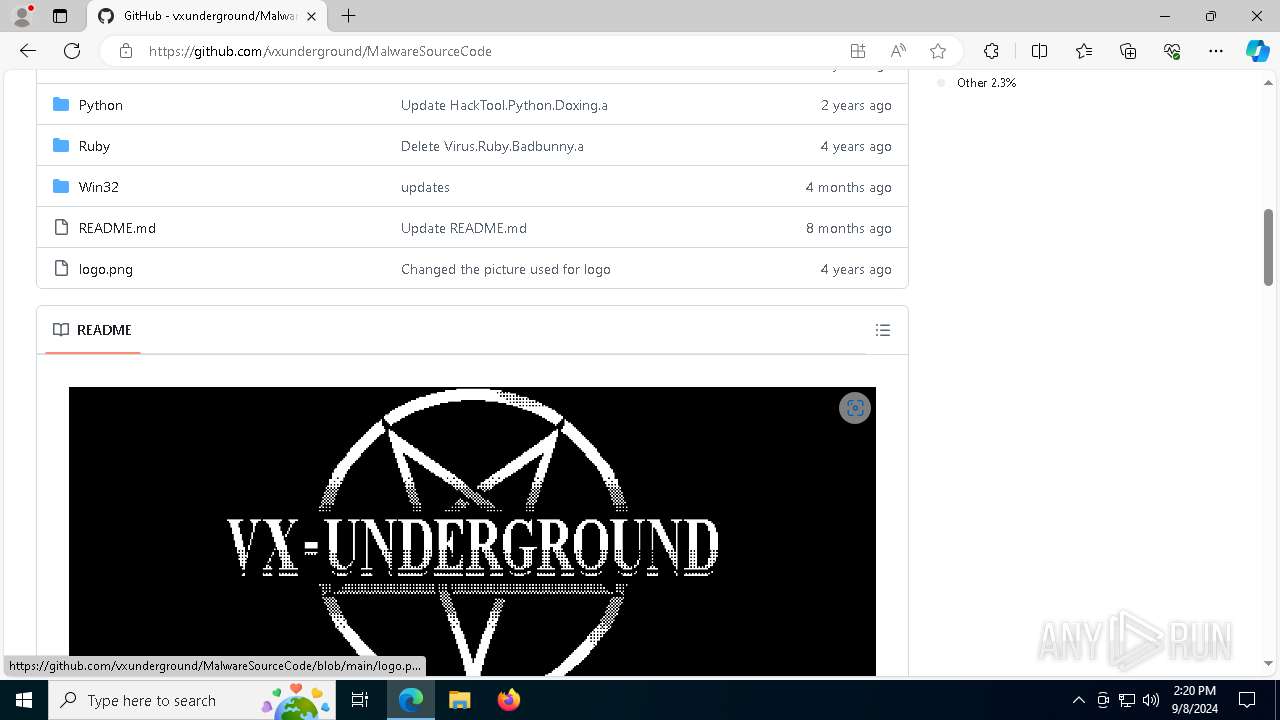Toggle Split screen view
The height and width of the screenshot is (720, 1280).
coord(1039,51)
